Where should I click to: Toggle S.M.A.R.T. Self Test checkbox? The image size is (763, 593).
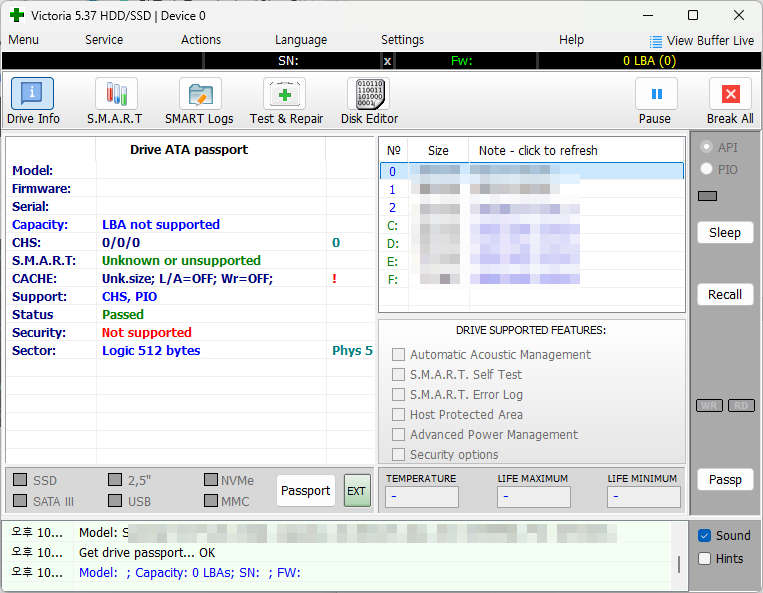click(398, 374)
